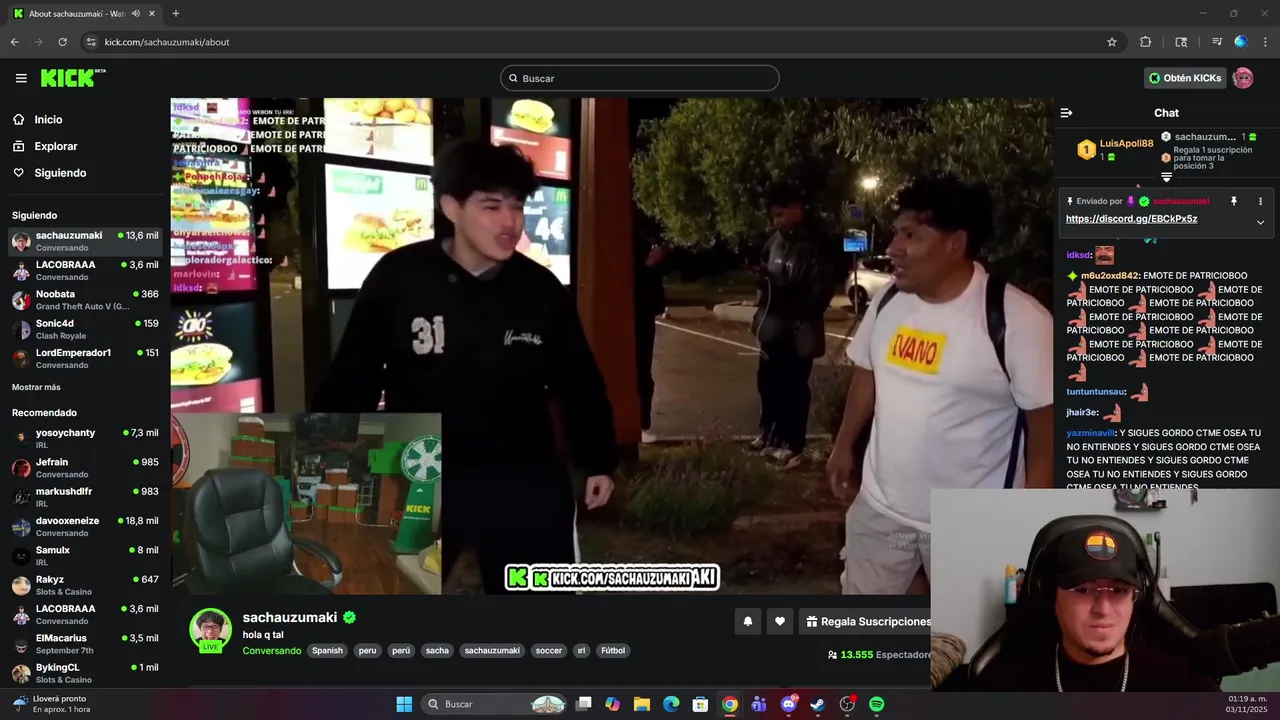Image resolution: width=1280 pixels, height=720 pixels.
Task: Open Microsoft Edge from taskbar
Action: click(x=671, y=704)
